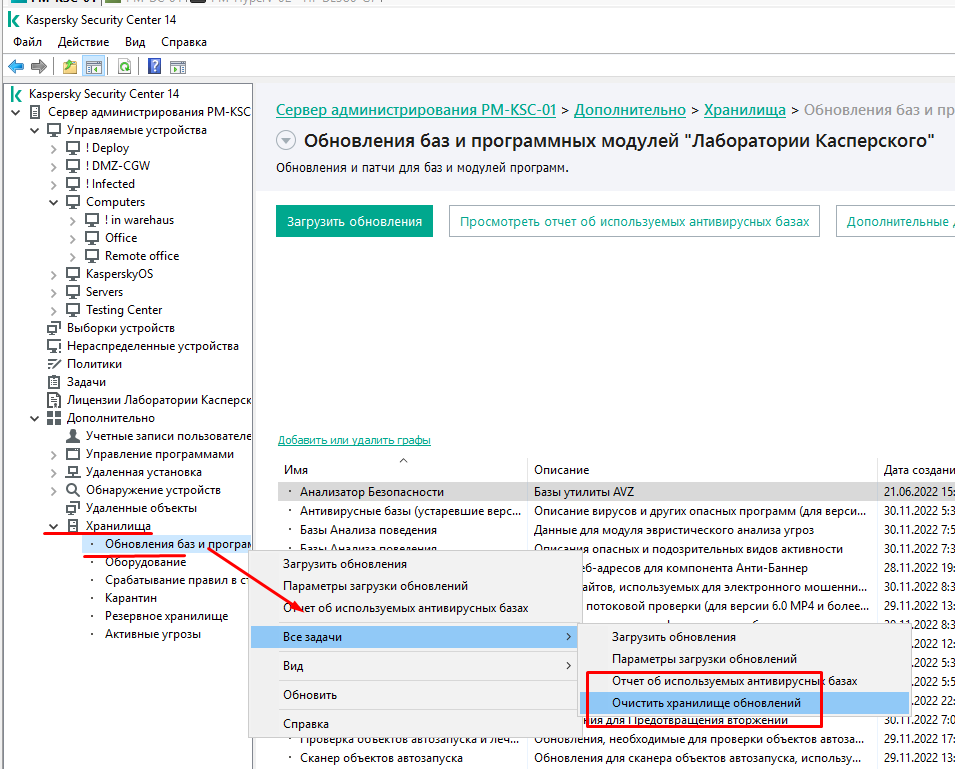Expand the ! DMZ-CGW group
955x769 pixels.
(54, 166)
